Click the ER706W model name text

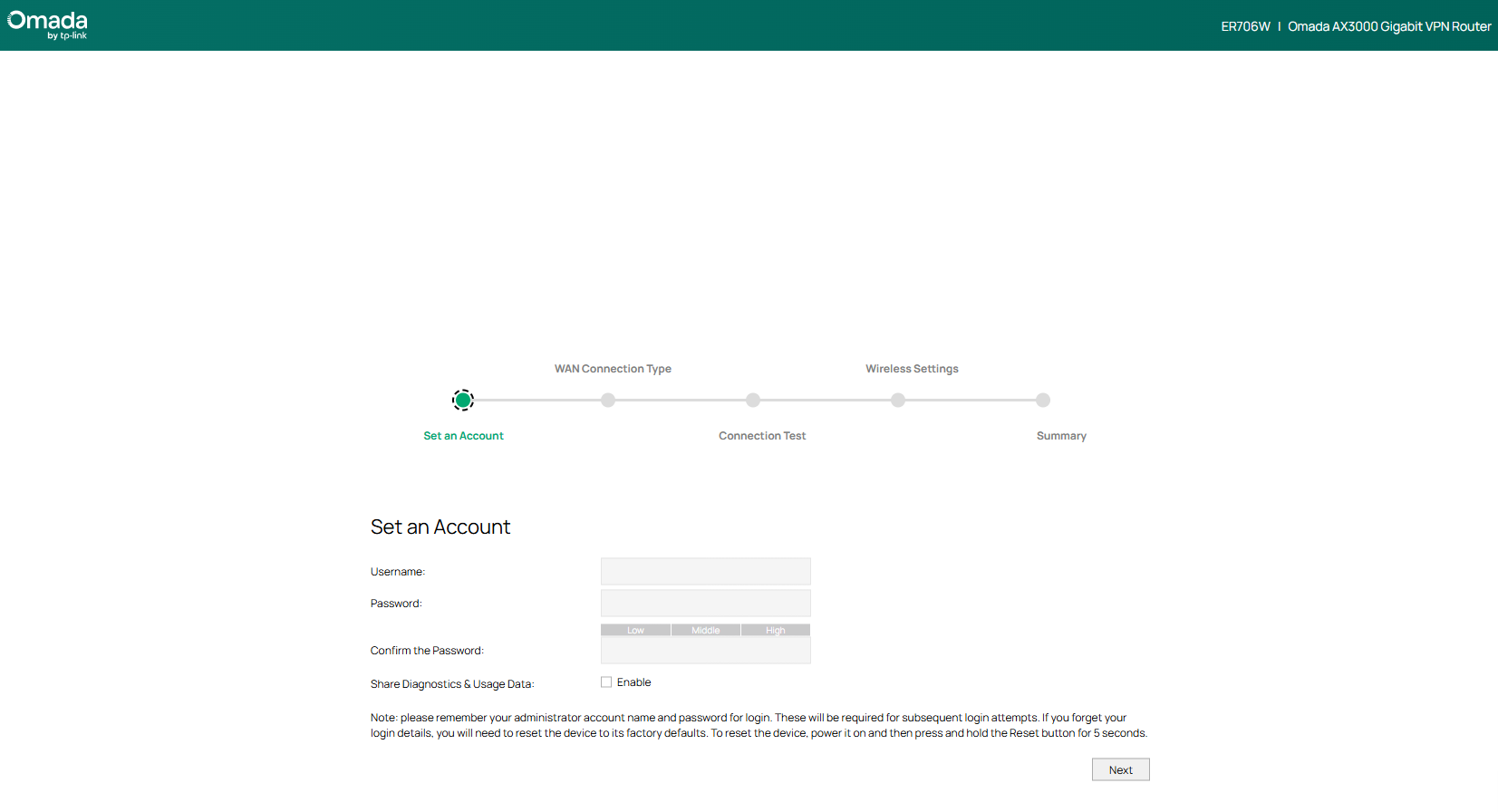coord(1245,26)
